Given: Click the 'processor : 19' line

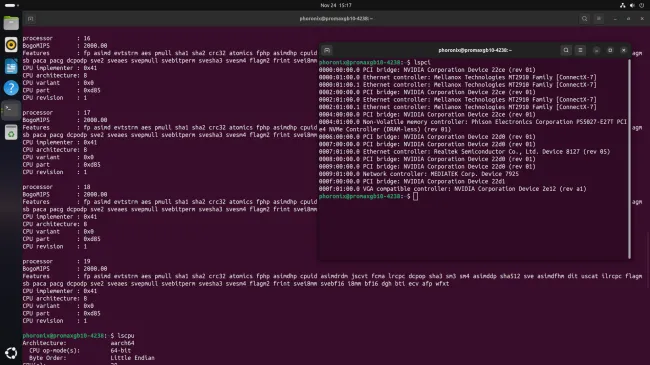Looking at the screenshot, I should (x=56, y=261).
